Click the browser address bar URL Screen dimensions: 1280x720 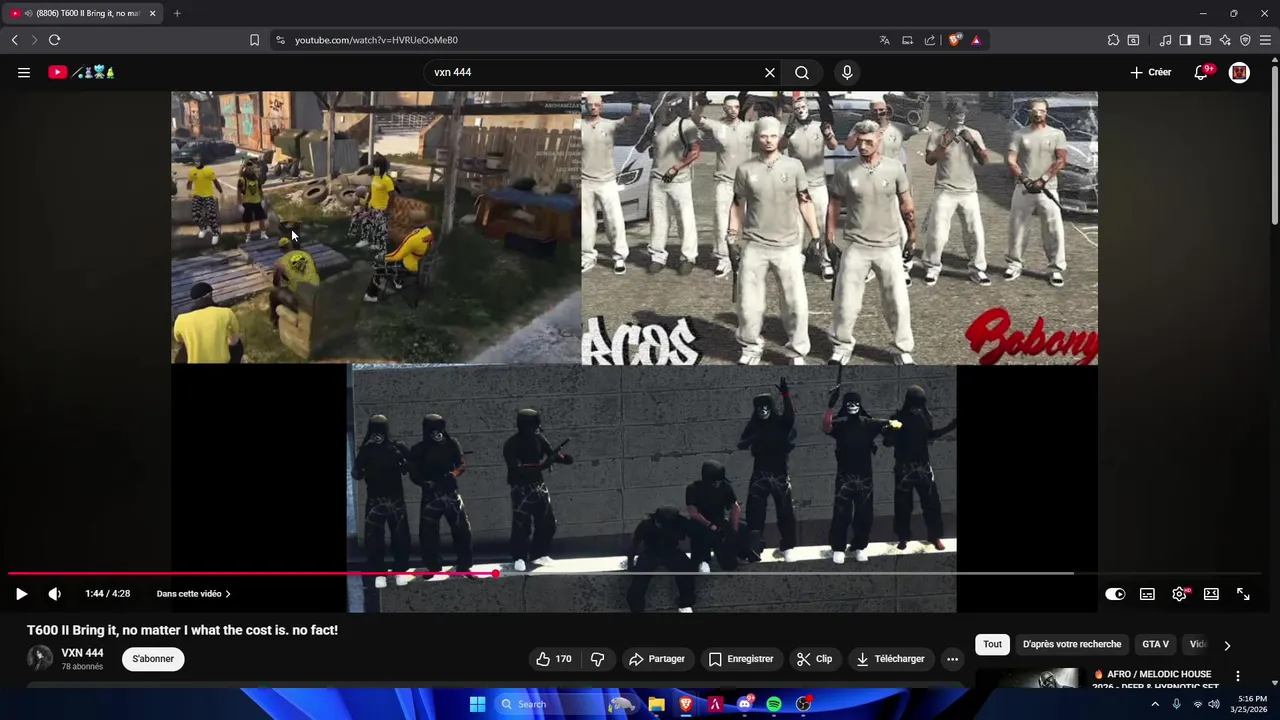coord(376,40)
